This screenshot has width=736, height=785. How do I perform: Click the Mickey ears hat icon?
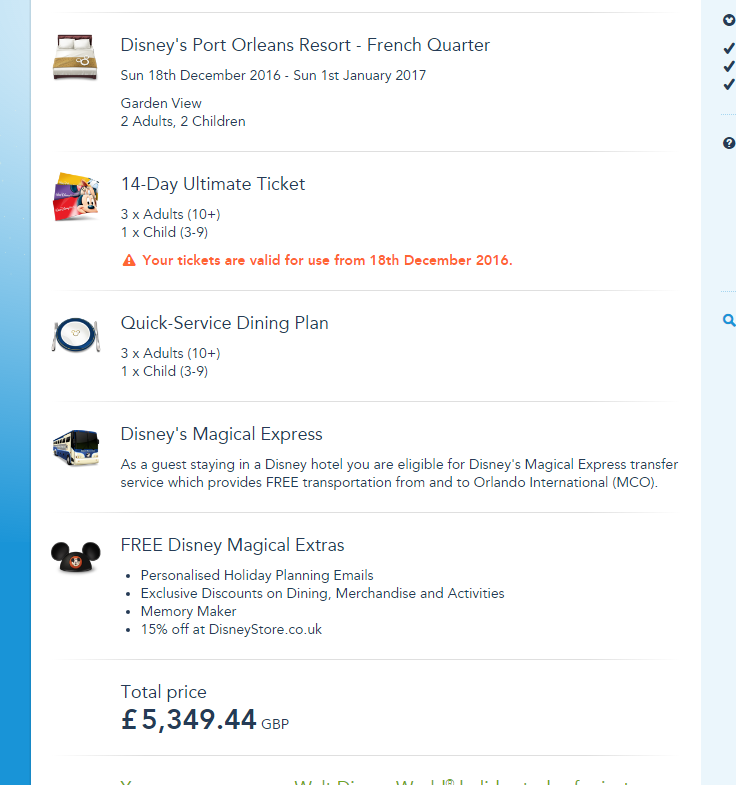point(76,556)
